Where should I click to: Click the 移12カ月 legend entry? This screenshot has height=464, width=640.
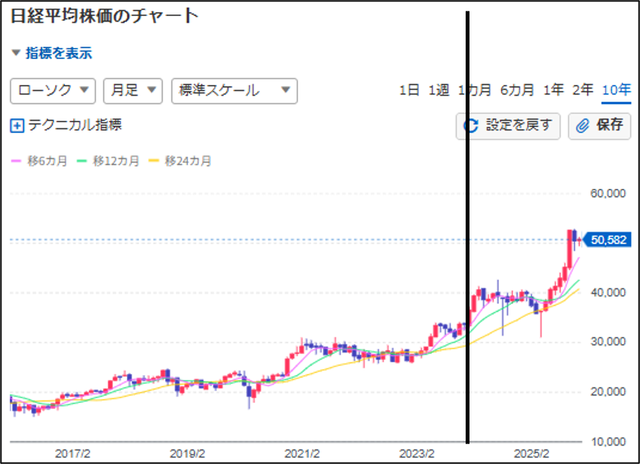pos(108,161)
